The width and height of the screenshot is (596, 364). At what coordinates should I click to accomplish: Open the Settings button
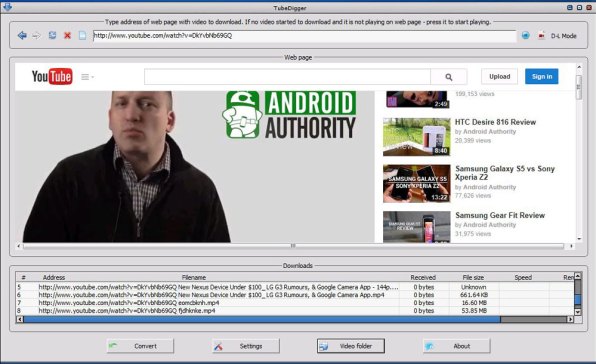click(x=246, y=346)
